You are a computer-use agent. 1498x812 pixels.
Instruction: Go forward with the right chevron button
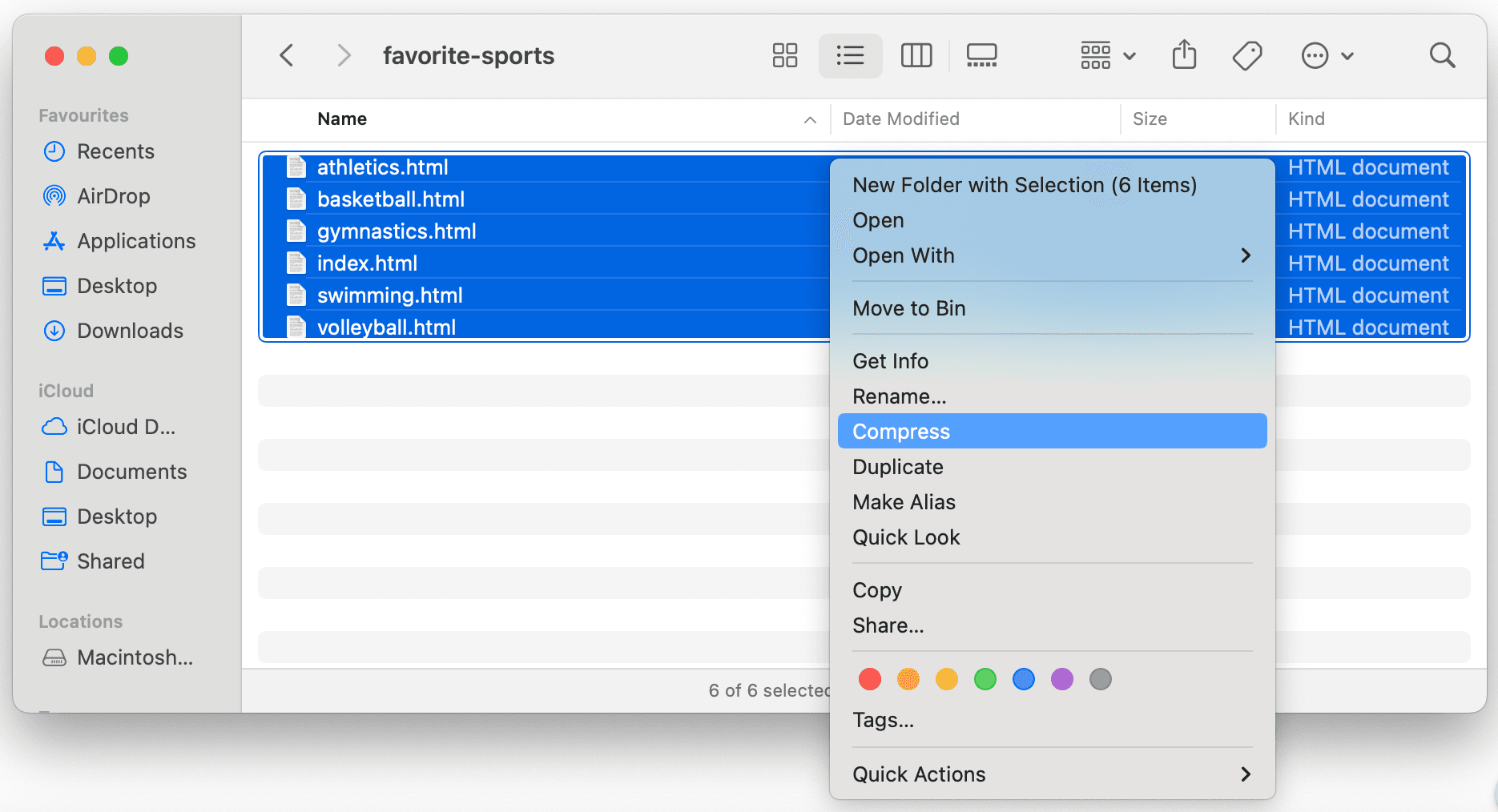[x=344, y=55]
